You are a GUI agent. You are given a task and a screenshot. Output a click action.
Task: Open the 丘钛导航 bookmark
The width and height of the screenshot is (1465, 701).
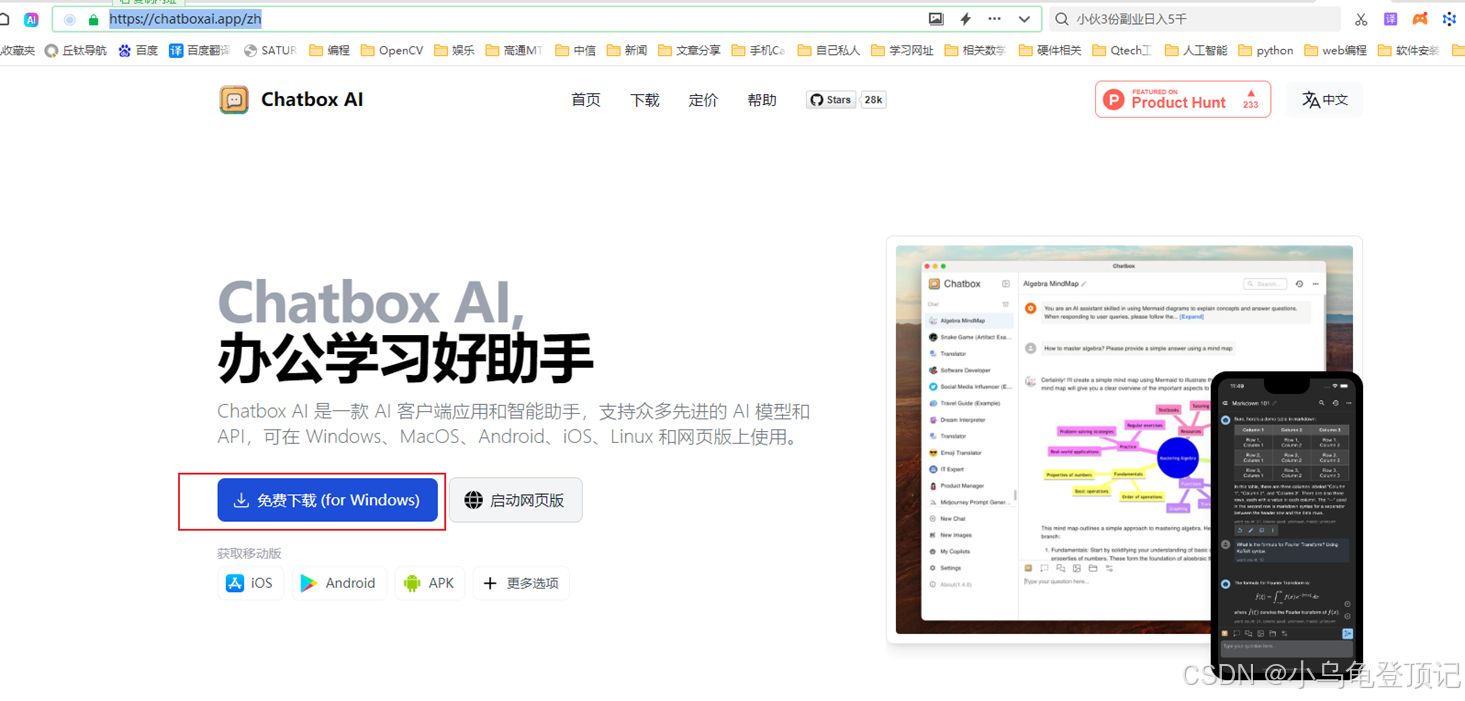76,50
